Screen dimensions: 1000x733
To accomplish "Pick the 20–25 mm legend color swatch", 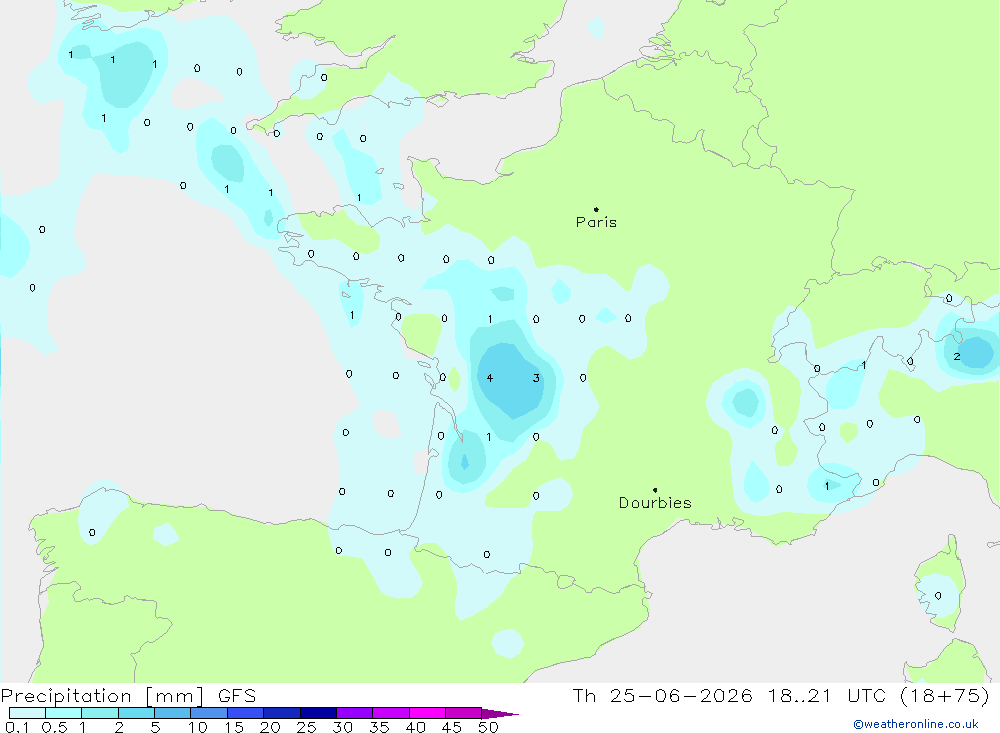I will [x=282, y=713].
